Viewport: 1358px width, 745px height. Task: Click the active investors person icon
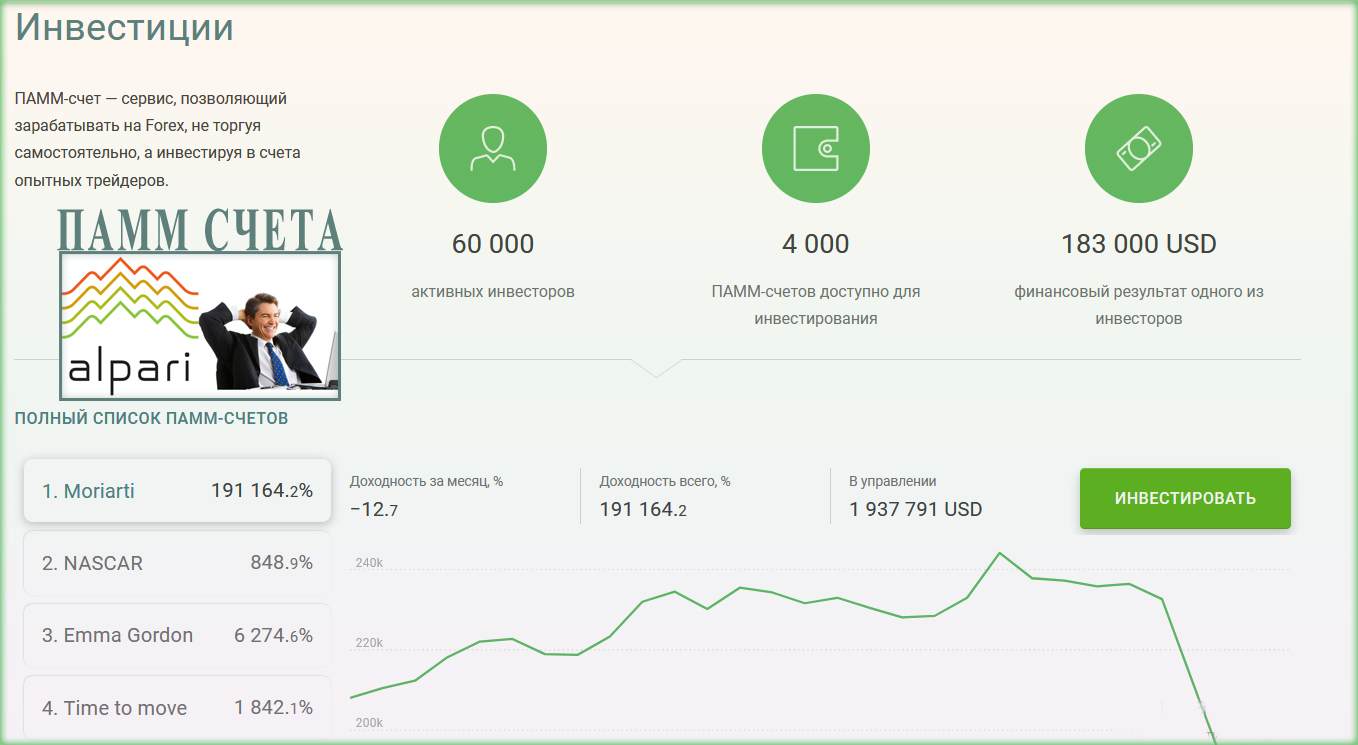pyautogui.click(x=492, y=148)
